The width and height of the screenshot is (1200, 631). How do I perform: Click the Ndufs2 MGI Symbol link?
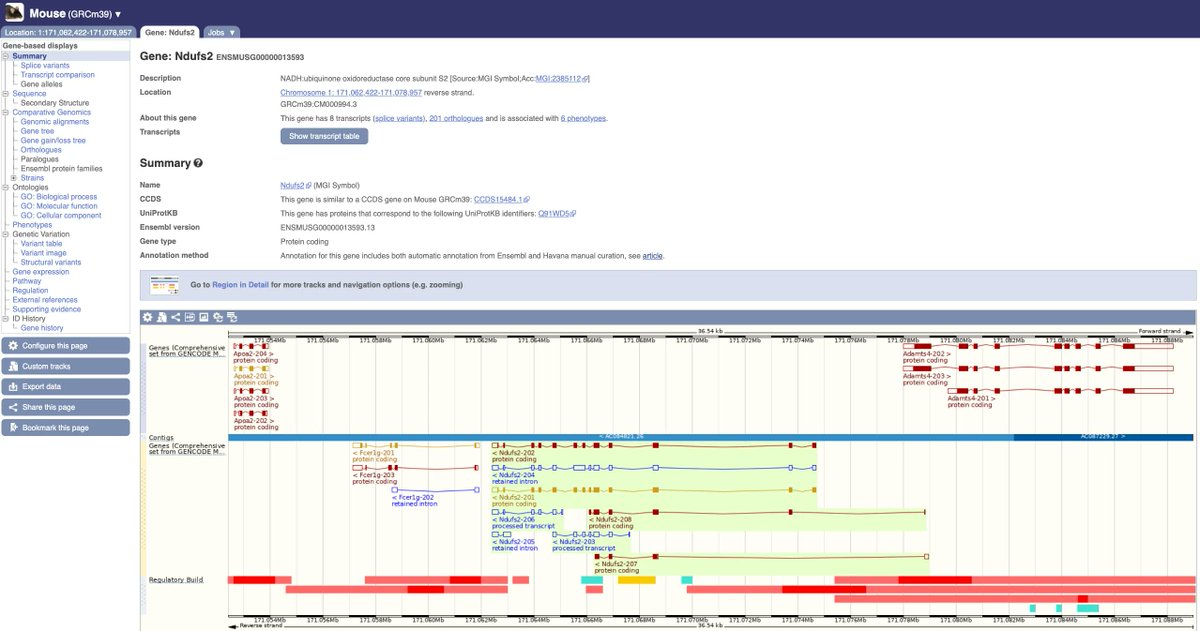(x=297, y=185)
